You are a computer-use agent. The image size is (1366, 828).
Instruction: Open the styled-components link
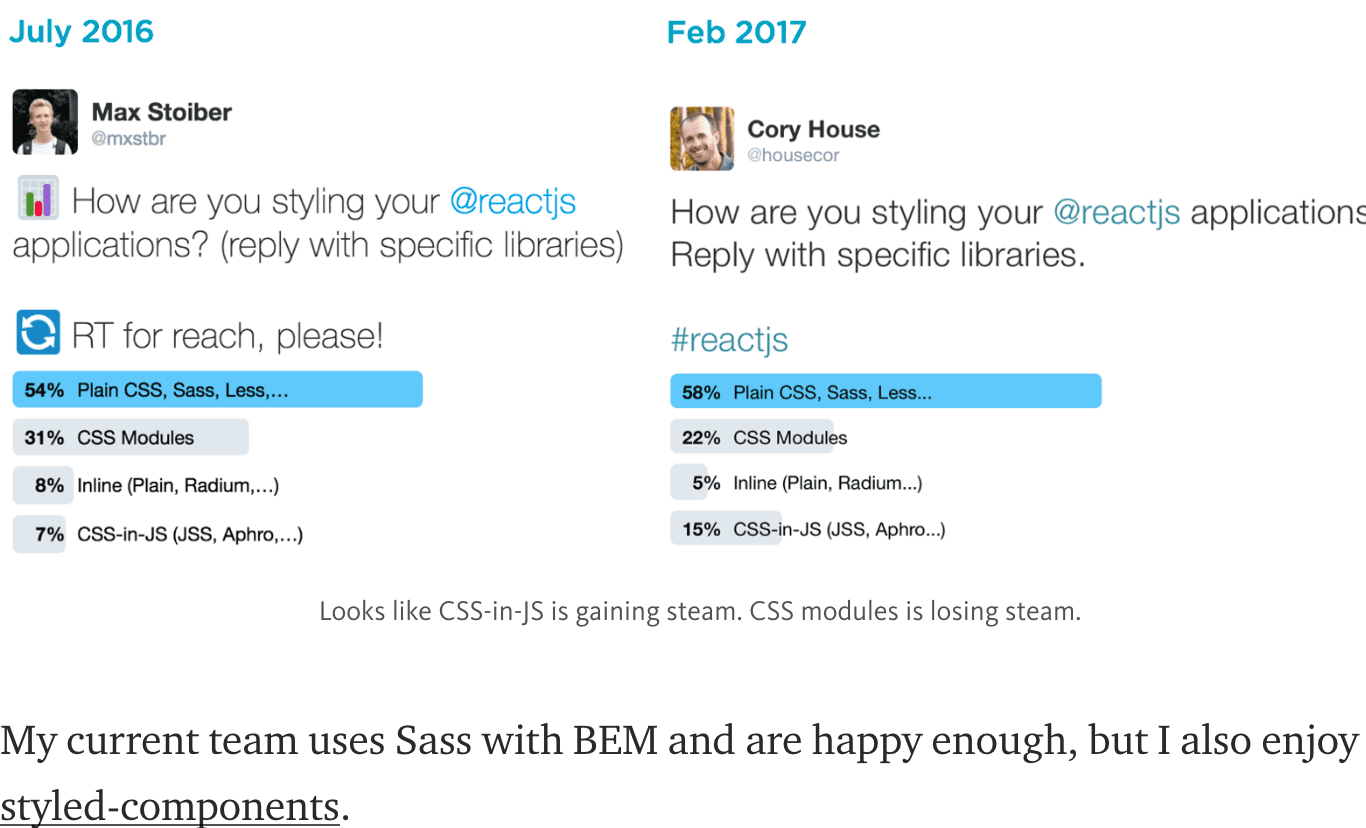[x=170, y=805]
